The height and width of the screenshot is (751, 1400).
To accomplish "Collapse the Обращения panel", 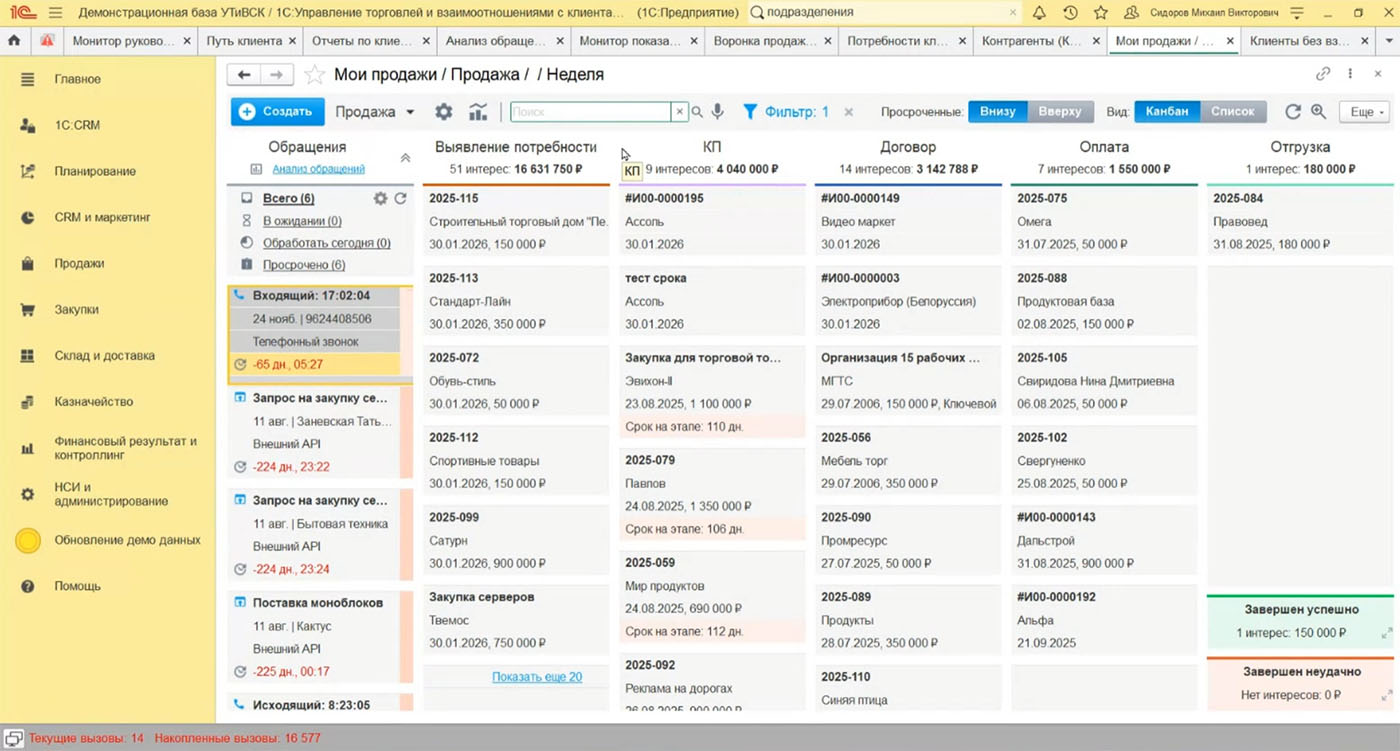I will [x=405, y=158].
